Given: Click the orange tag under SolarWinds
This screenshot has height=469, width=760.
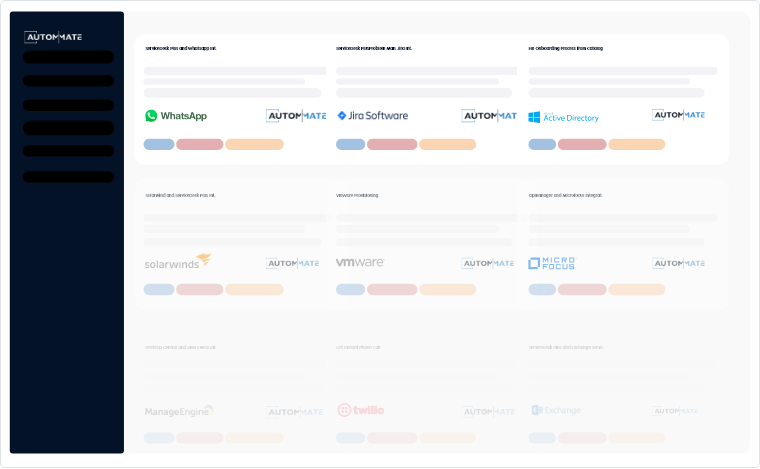Looking at the screenshot, I should coord(254,290).
